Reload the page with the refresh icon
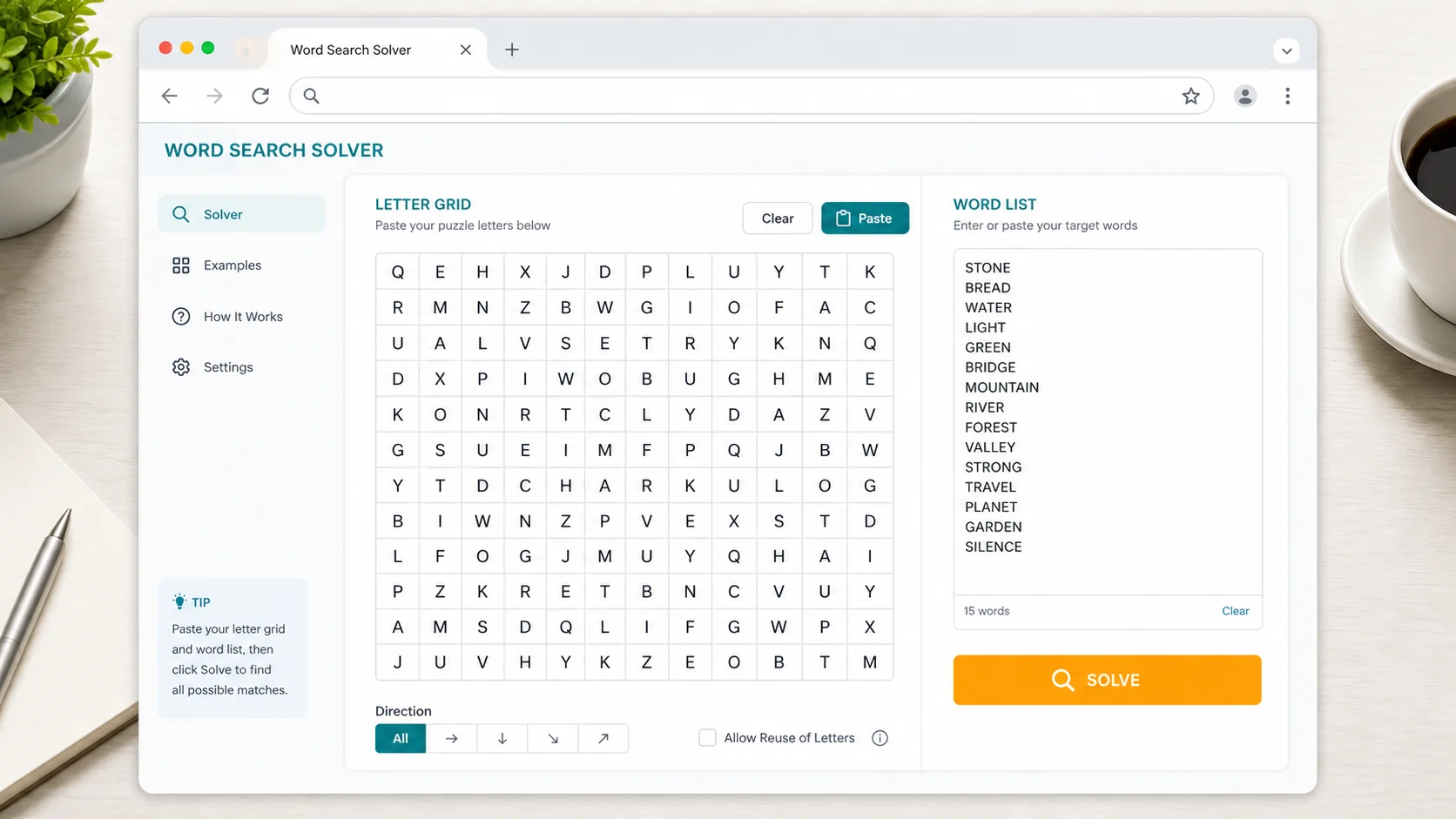 tap(260, 96)
